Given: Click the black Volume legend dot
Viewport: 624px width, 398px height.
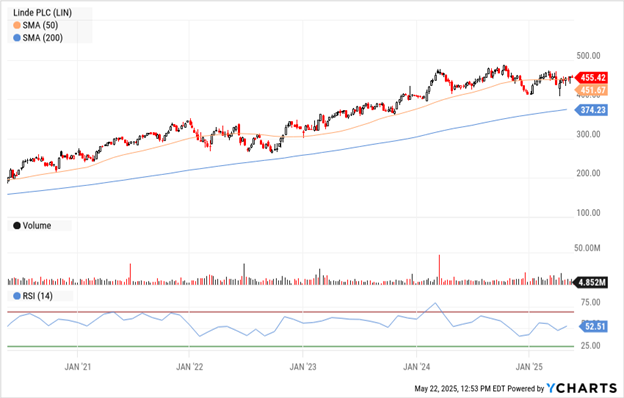Looking at the screenshot, I should [17, 226].
